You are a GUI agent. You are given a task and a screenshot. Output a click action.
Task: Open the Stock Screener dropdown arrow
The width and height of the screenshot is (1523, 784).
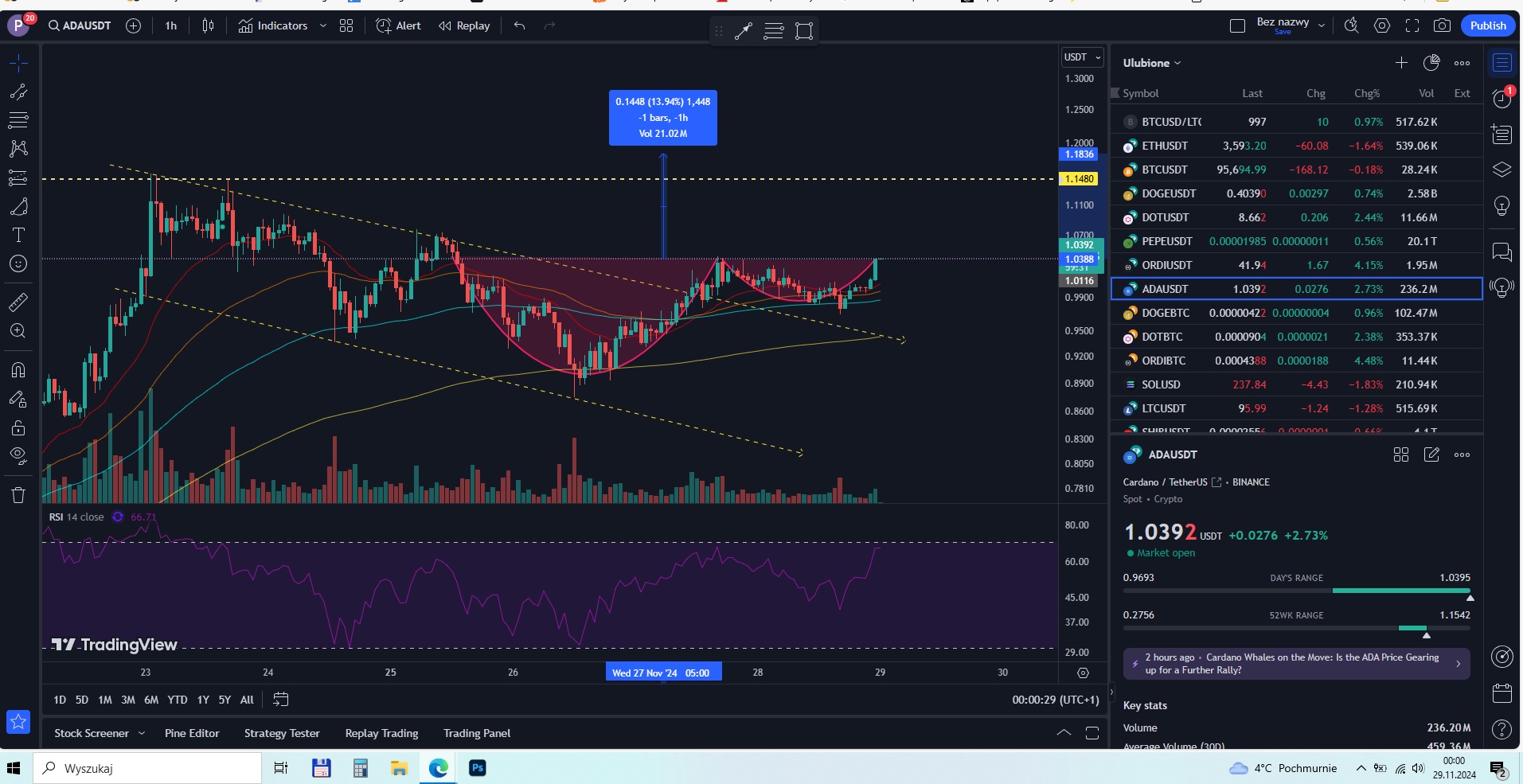coord(142,733)
